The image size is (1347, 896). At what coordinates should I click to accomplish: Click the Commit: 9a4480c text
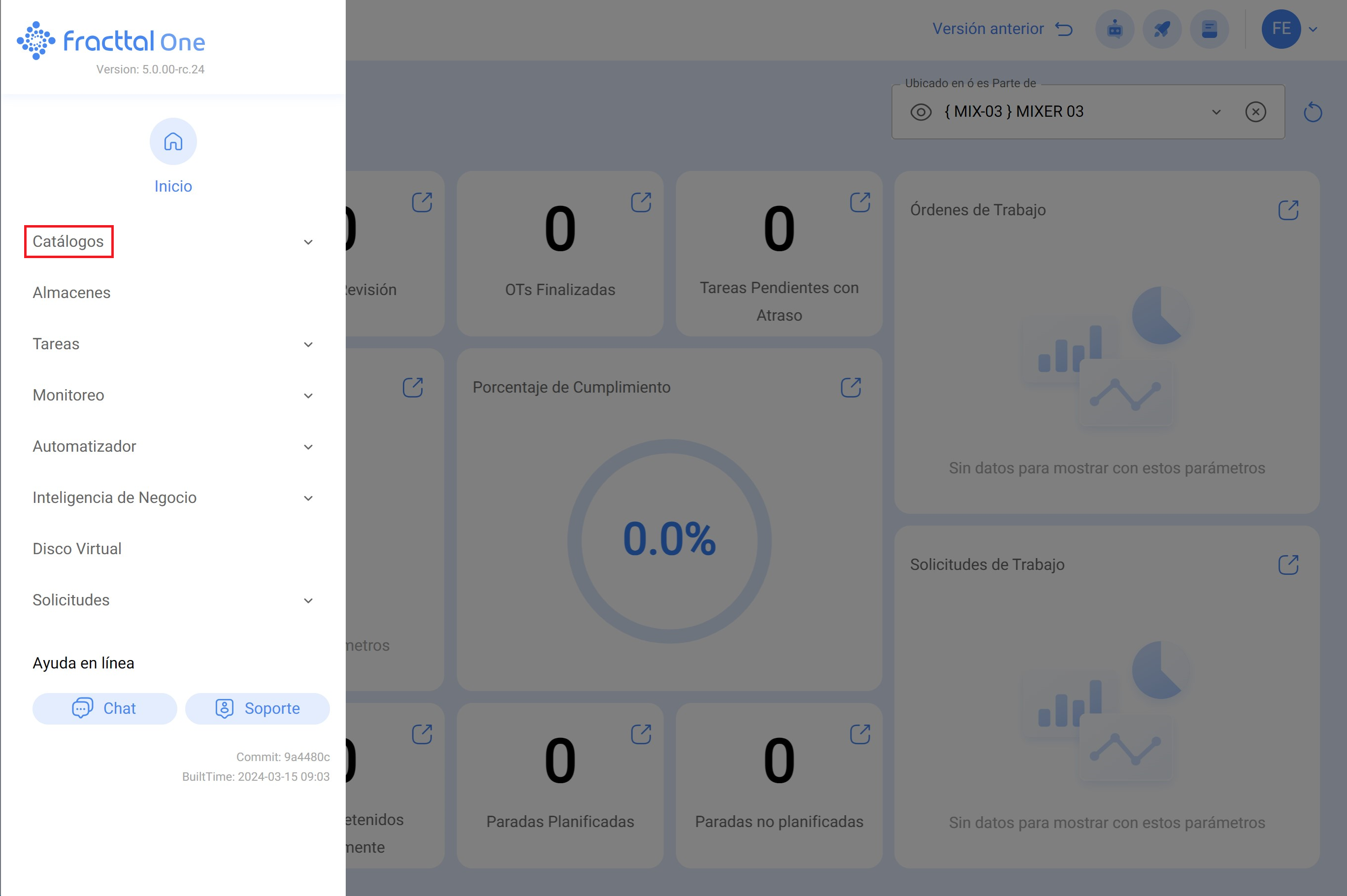(283, 757)
